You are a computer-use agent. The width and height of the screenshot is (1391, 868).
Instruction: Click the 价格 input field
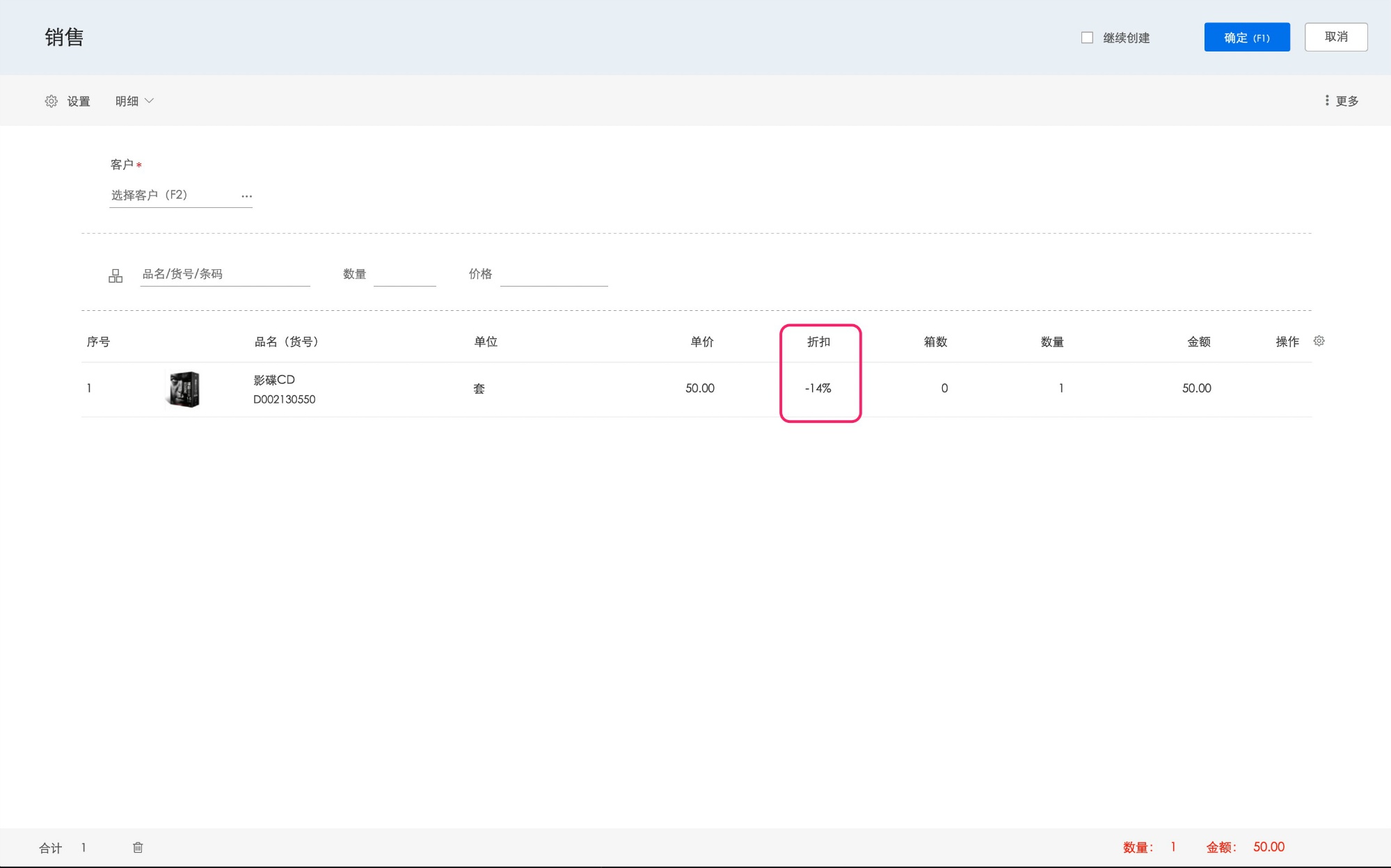(553, 275)
